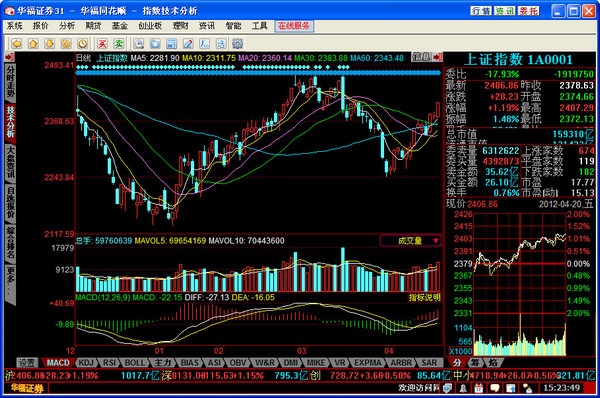600x398 pixels.
Task: Open the 报价 menu
Action: point(41,26)
